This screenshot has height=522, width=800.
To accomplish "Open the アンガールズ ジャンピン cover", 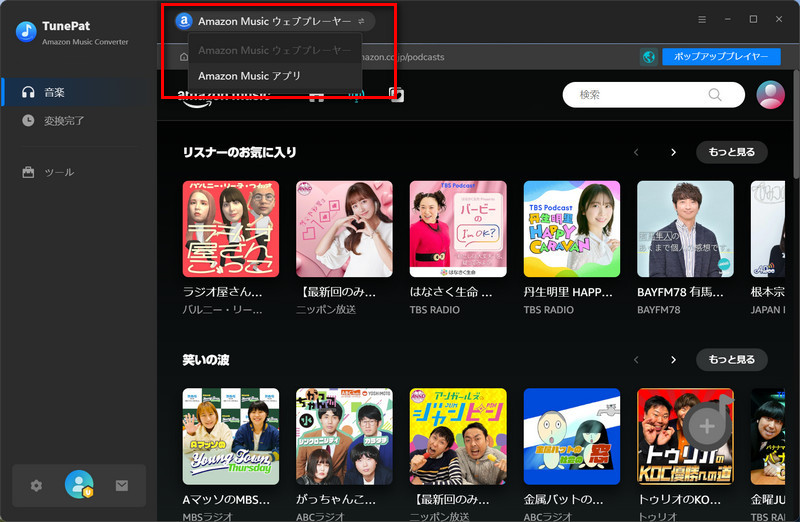I will coord(458,436).
